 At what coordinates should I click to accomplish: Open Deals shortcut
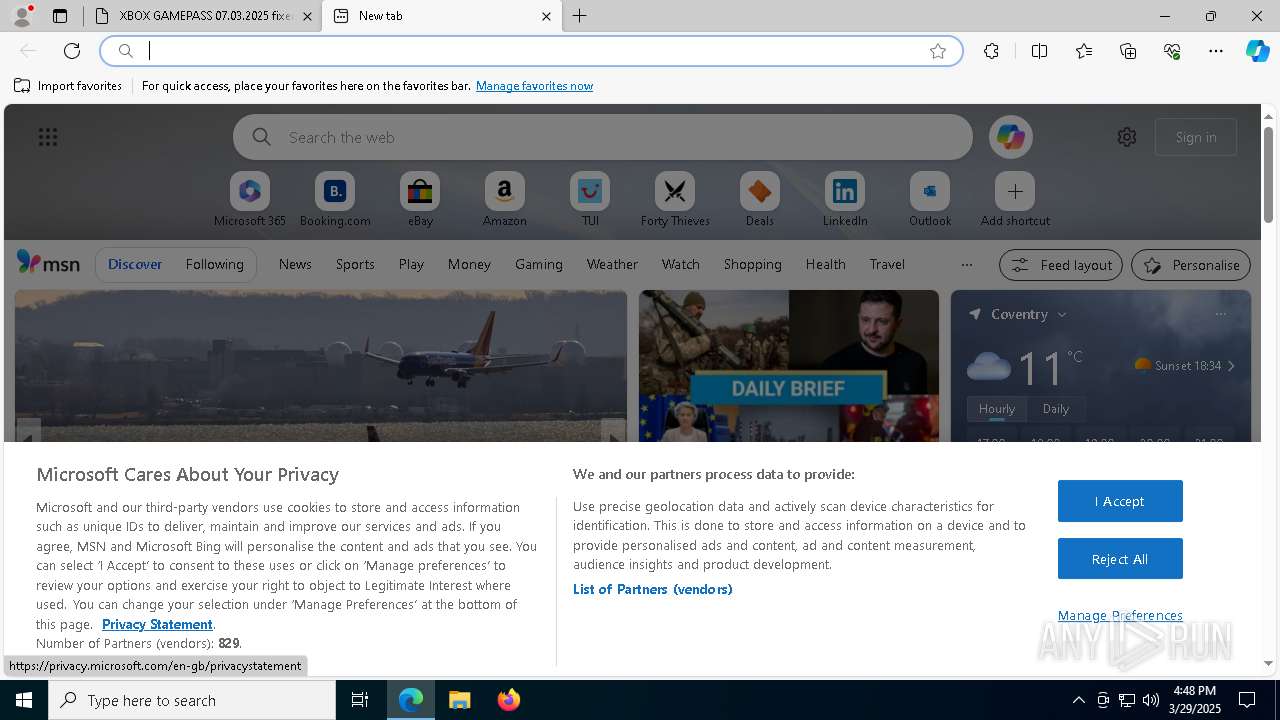click(x=760, y=199)
